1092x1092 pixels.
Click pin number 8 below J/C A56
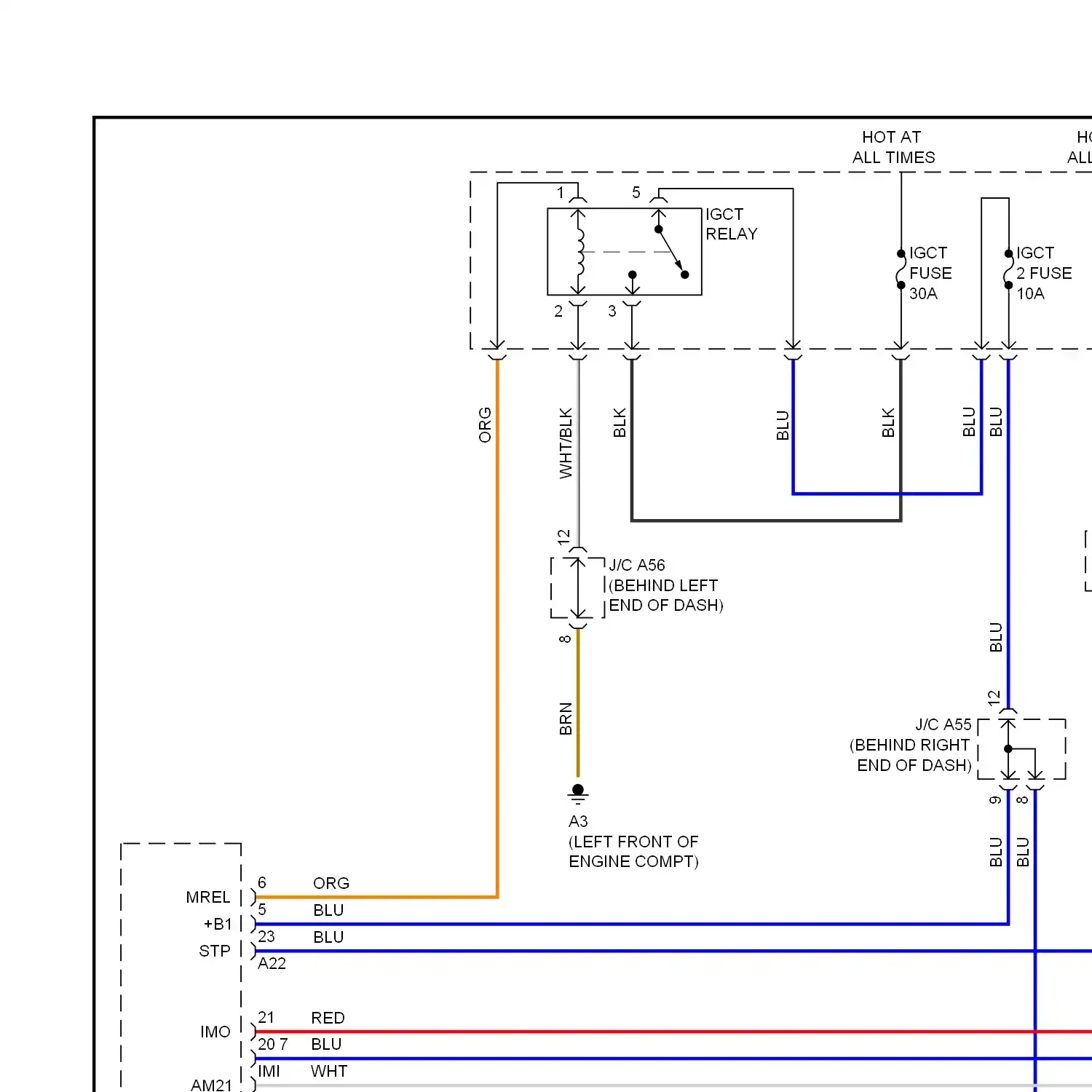click(x=565, y=638)
